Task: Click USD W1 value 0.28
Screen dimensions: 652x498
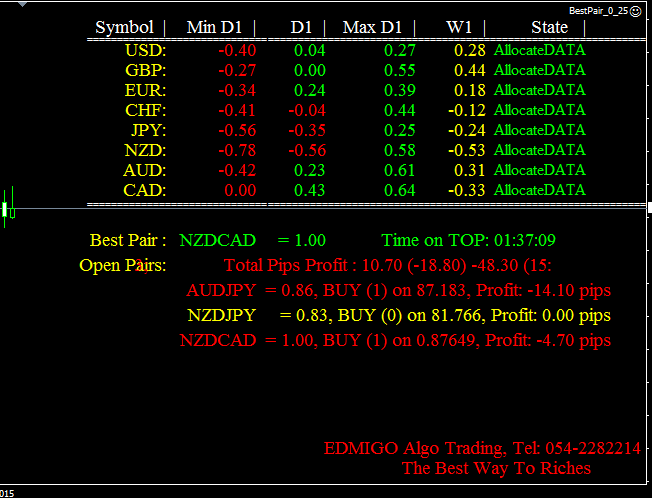Action: (470, 51)
